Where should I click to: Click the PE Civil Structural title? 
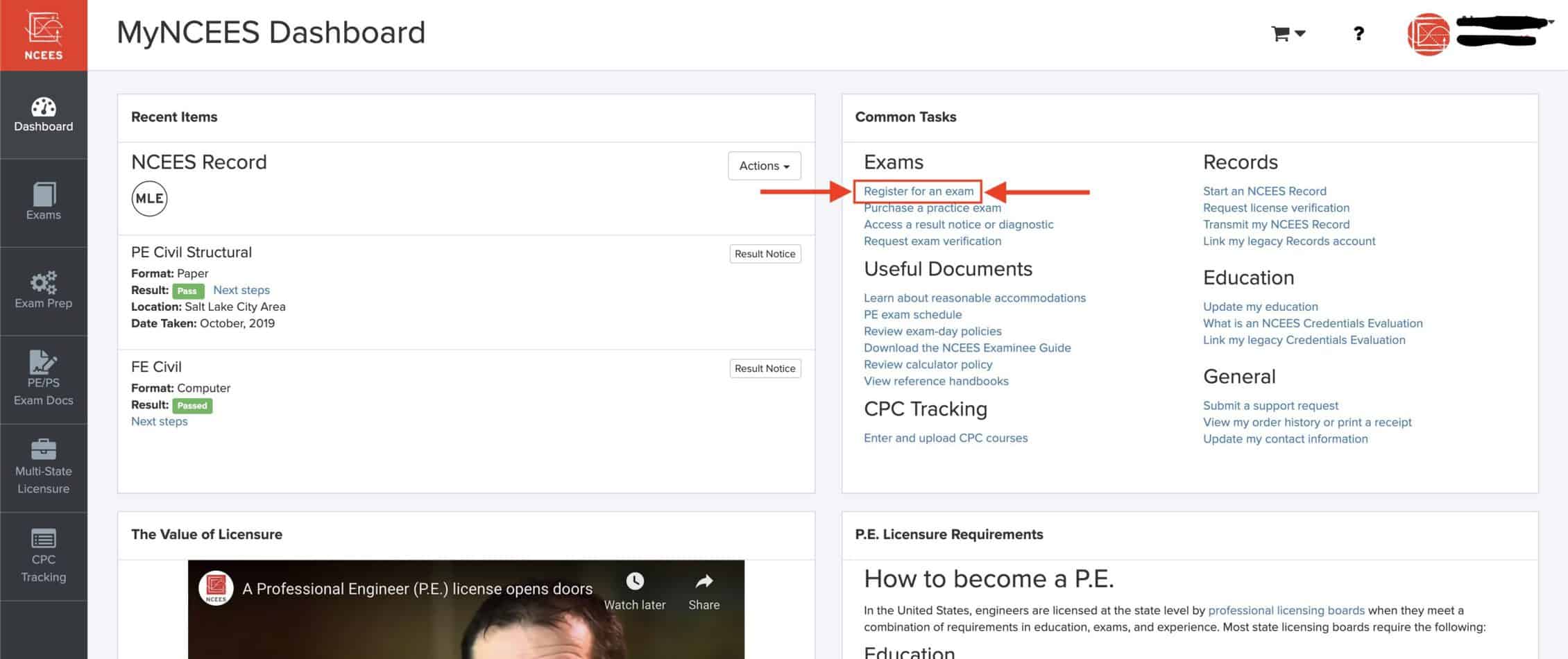pos(191,253)
